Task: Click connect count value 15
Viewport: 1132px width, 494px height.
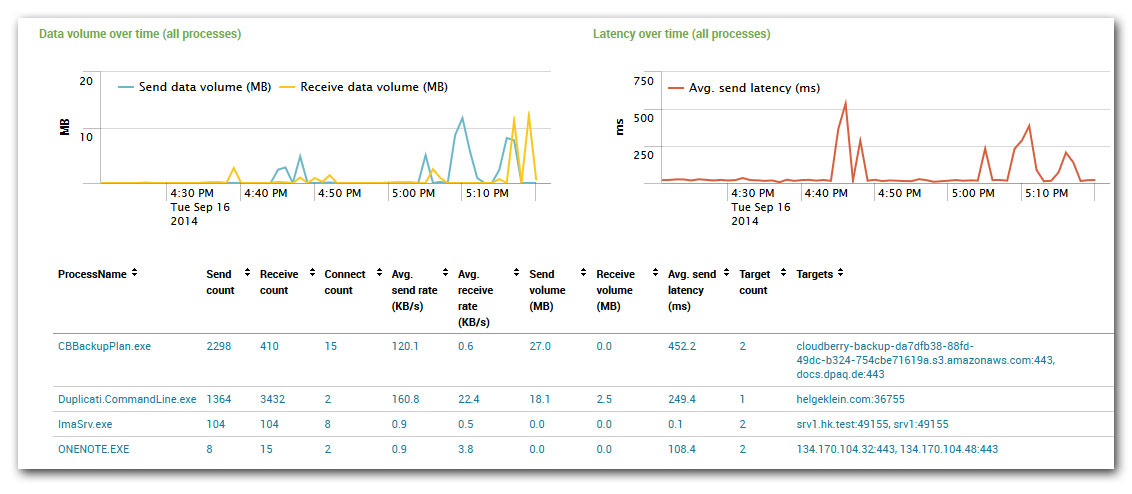Action: click(x=331, y=347)
